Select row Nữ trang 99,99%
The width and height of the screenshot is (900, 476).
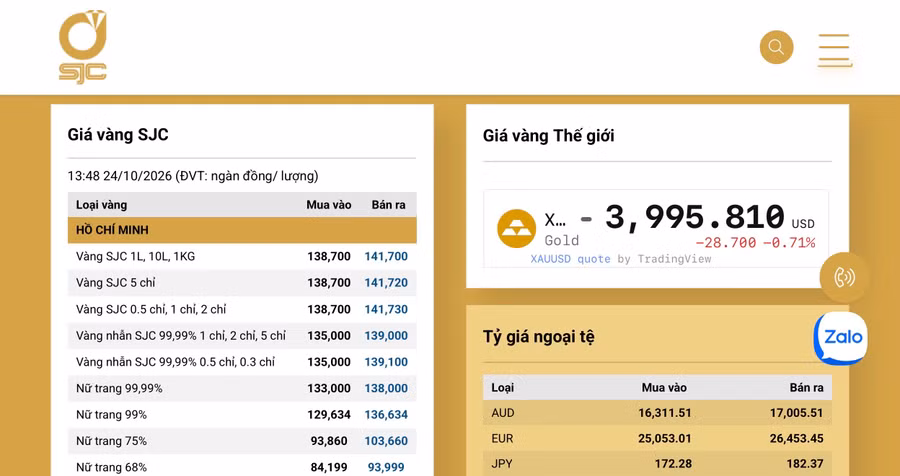[x=242, y=389]
